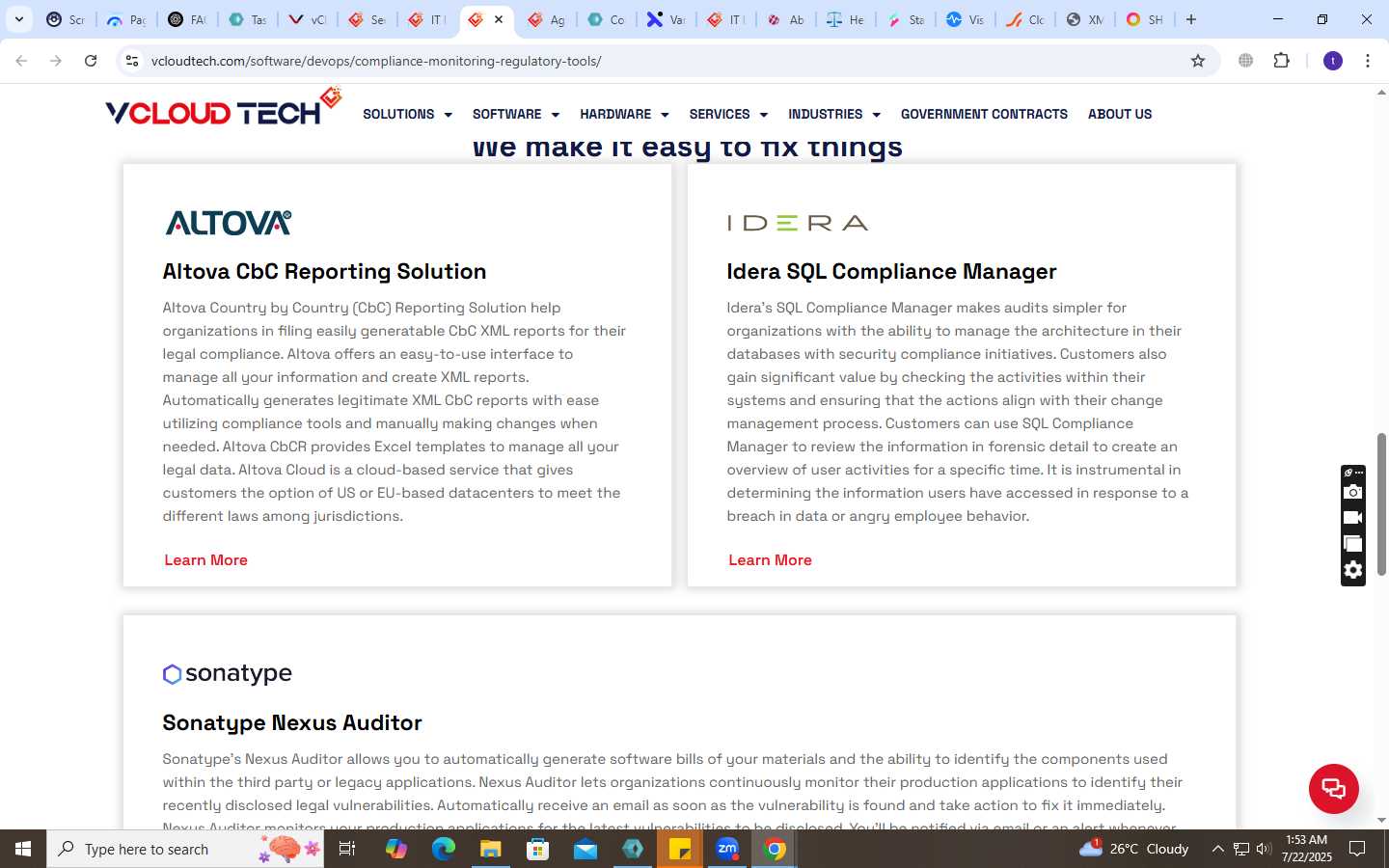This screenshot has width=1389, height=868.
Task: Open Mail app from taskbar
Action: coord(585,849)
